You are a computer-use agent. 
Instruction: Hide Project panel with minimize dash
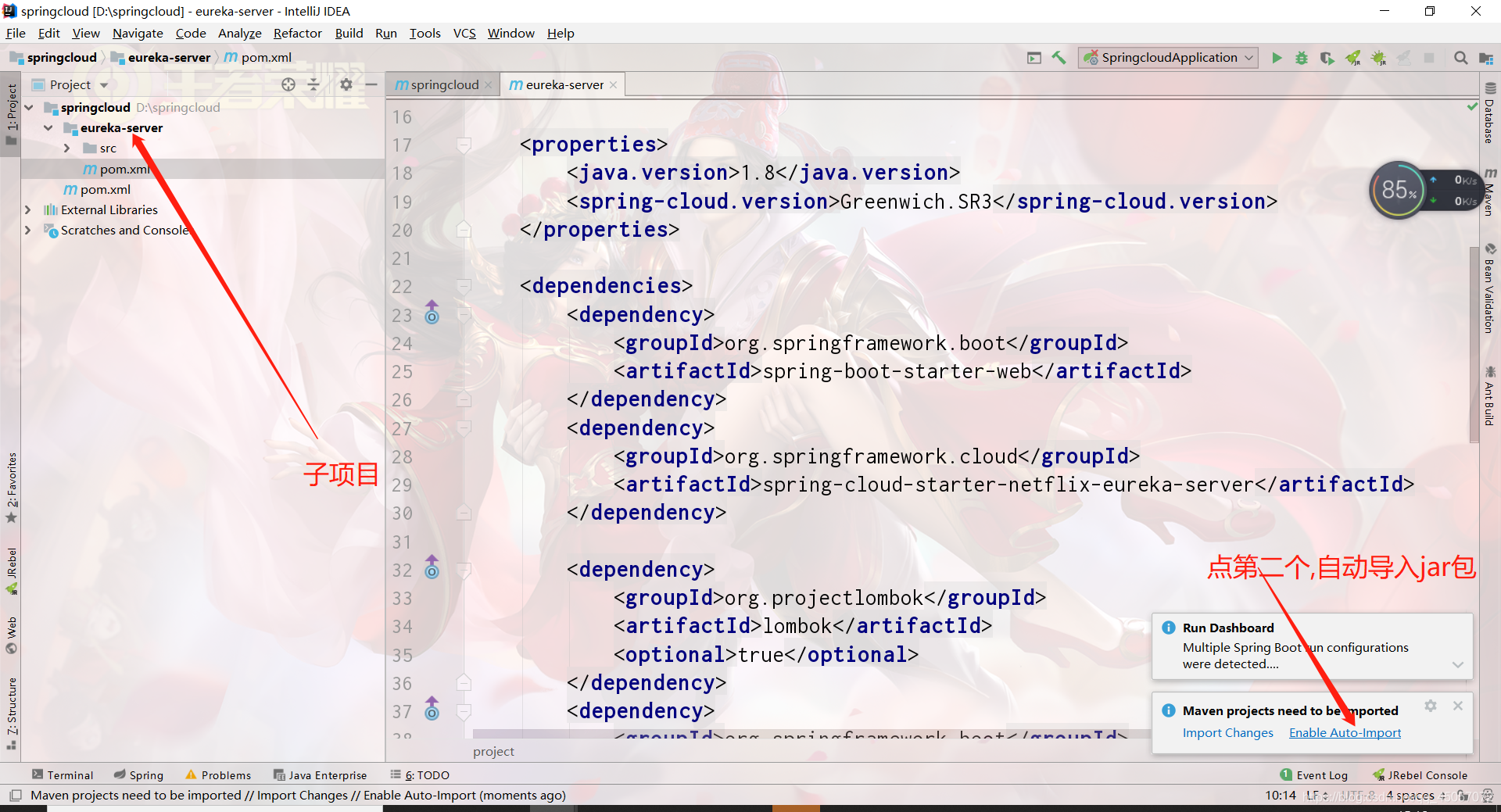tap(371, 84)
